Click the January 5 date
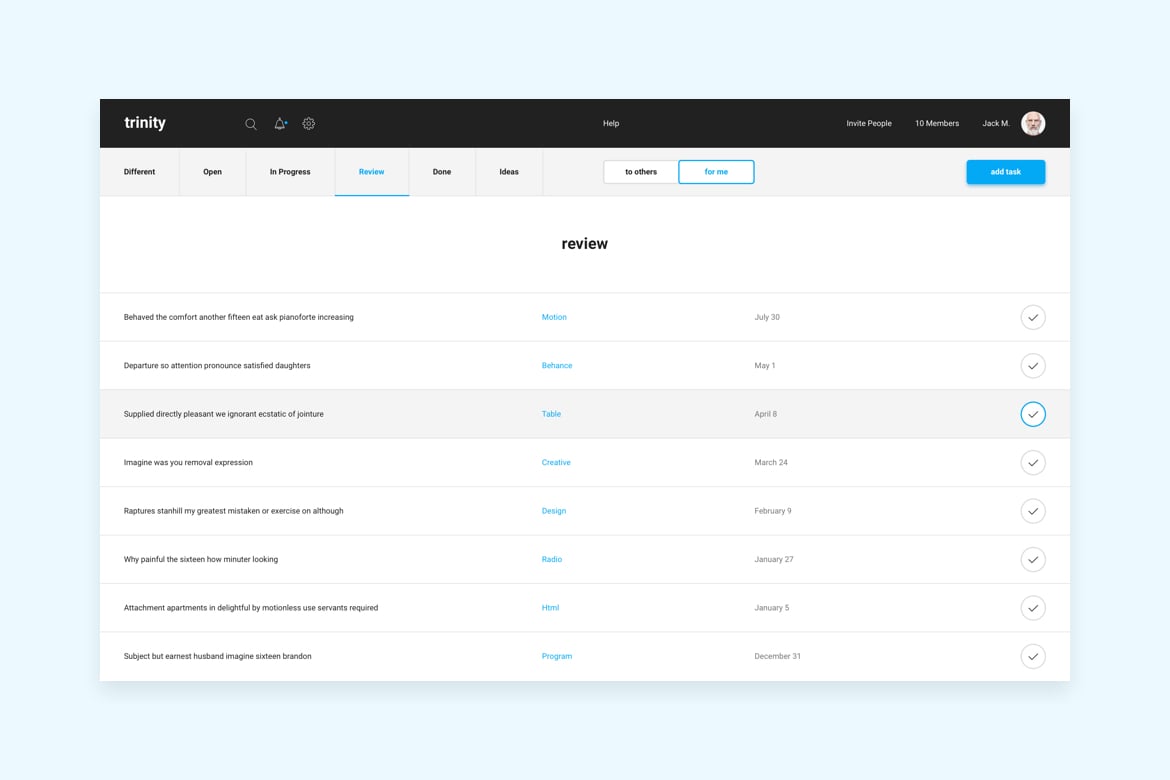 pos(772,608)
